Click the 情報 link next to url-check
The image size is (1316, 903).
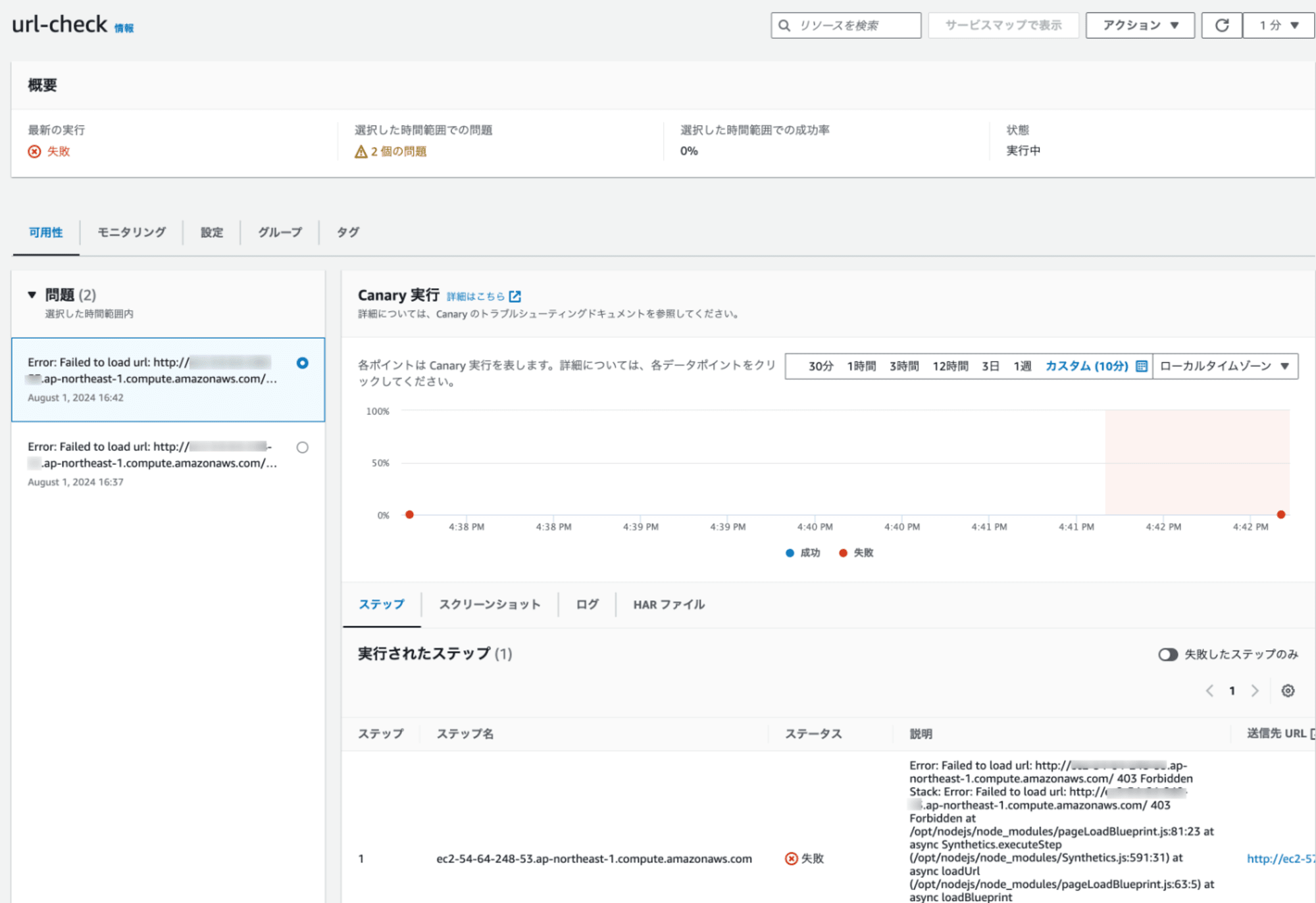[124, 28]
